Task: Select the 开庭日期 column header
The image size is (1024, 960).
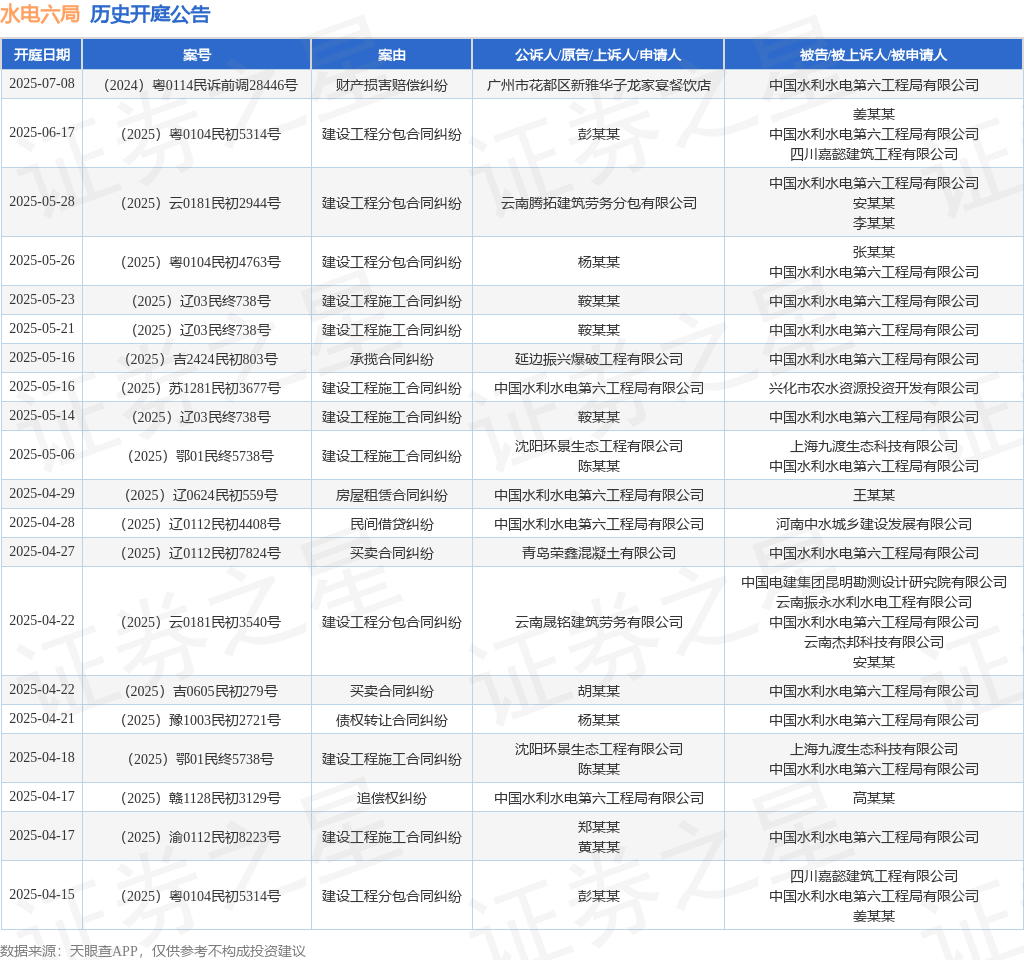Action: (42, 55)
